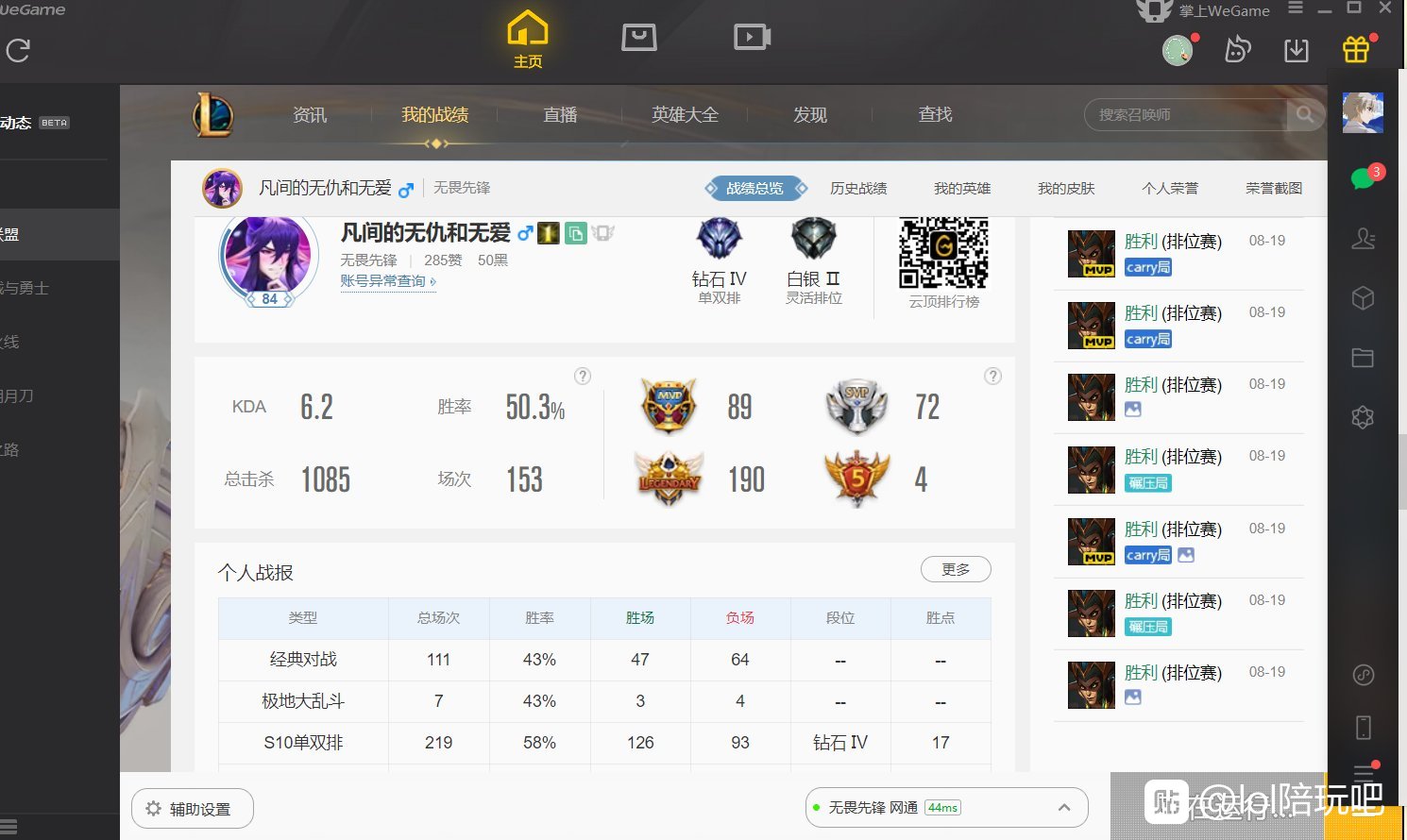Click the refresh arrow icon

pos(18,50)
